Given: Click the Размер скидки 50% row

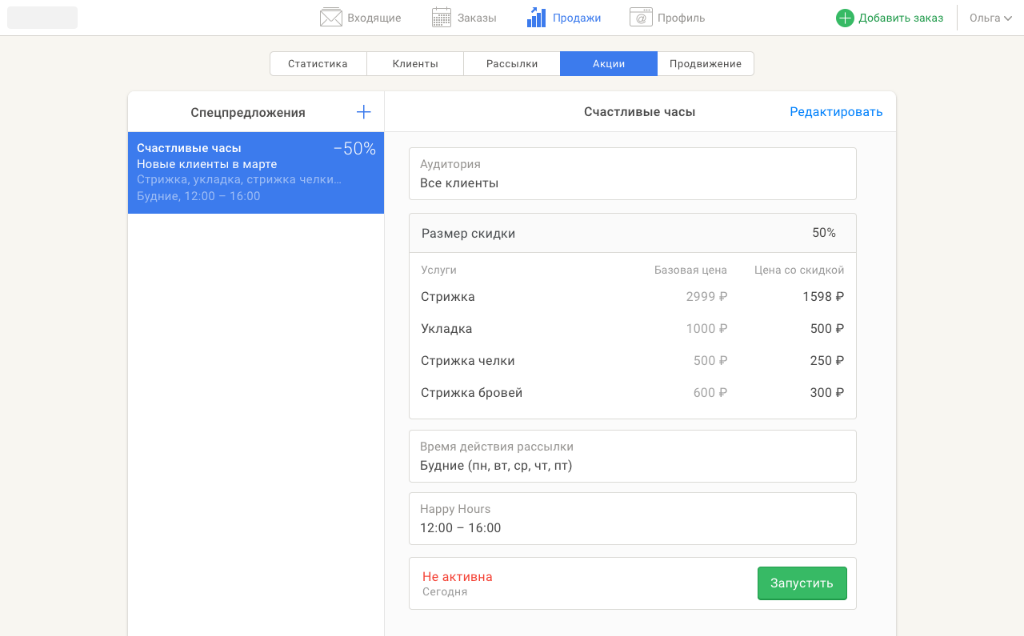Looking at the screenshot, I should [x=633, y=233].
